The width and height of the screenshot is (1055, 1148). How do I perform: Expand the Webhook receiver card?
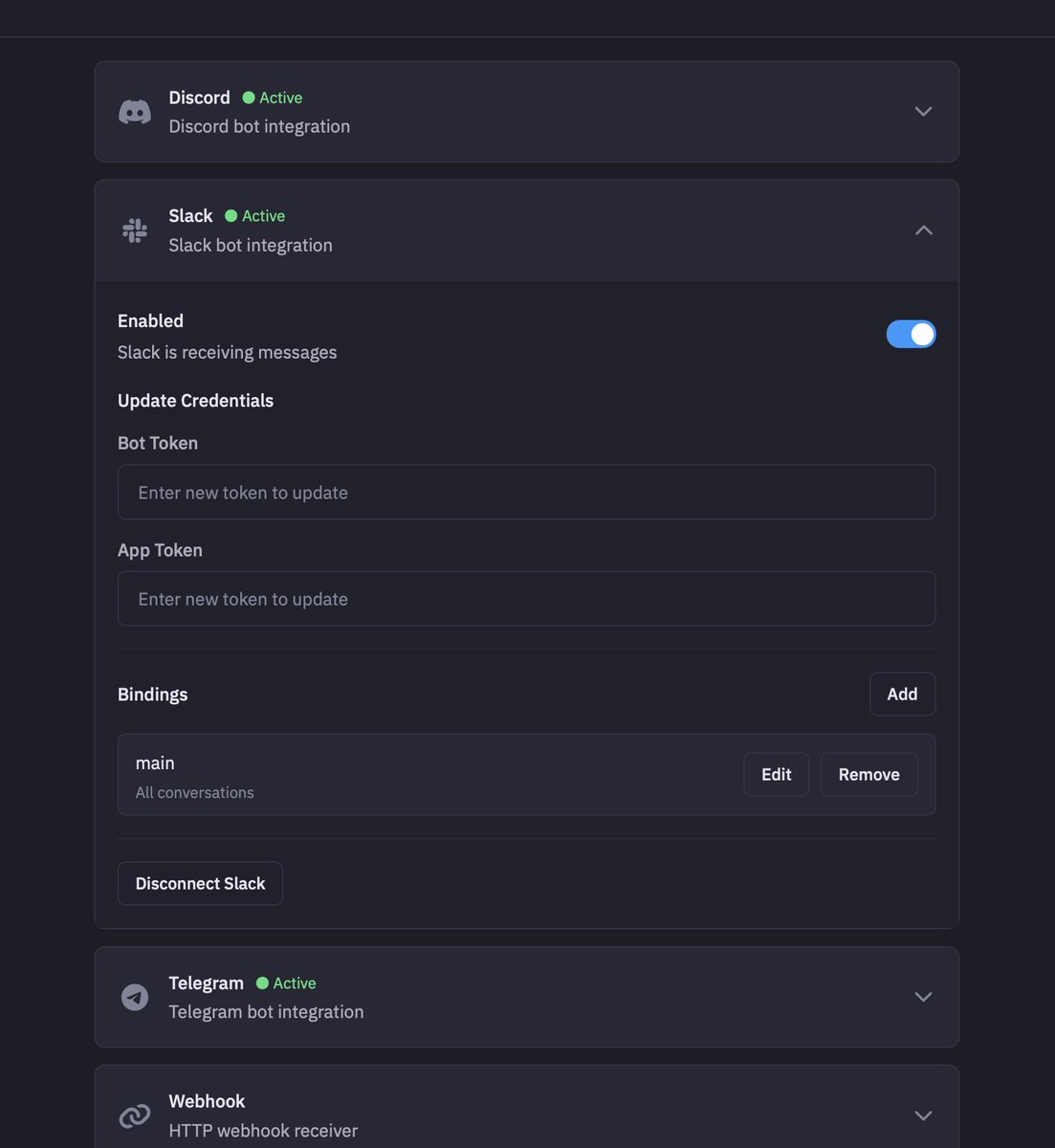(x=923, y=1115)
